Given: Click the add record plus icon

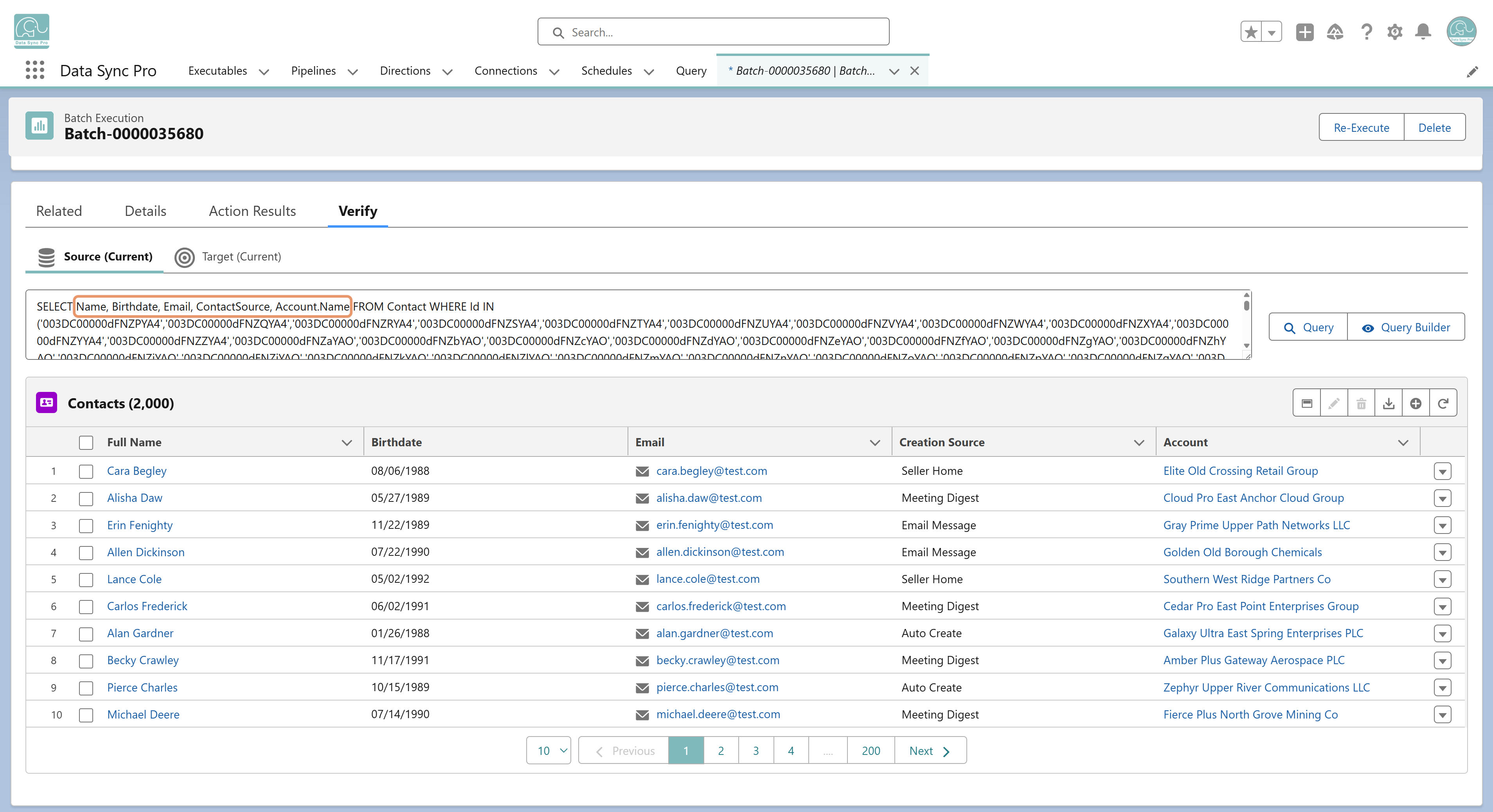Looking at the screenshot, I should 1415,403.
